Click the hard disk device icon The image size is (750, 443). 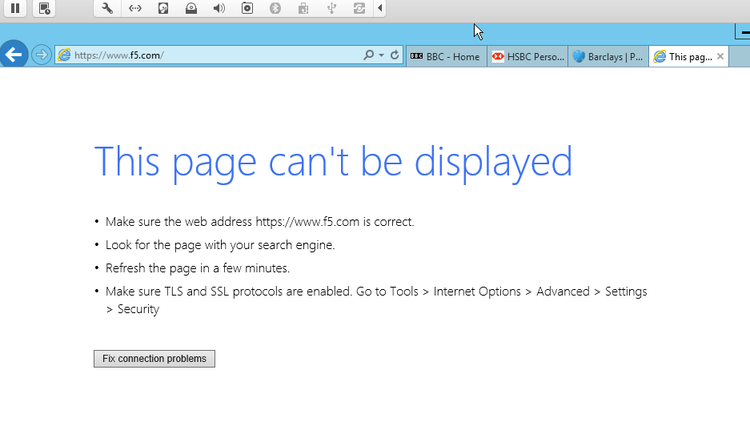[x=163, y=8]
